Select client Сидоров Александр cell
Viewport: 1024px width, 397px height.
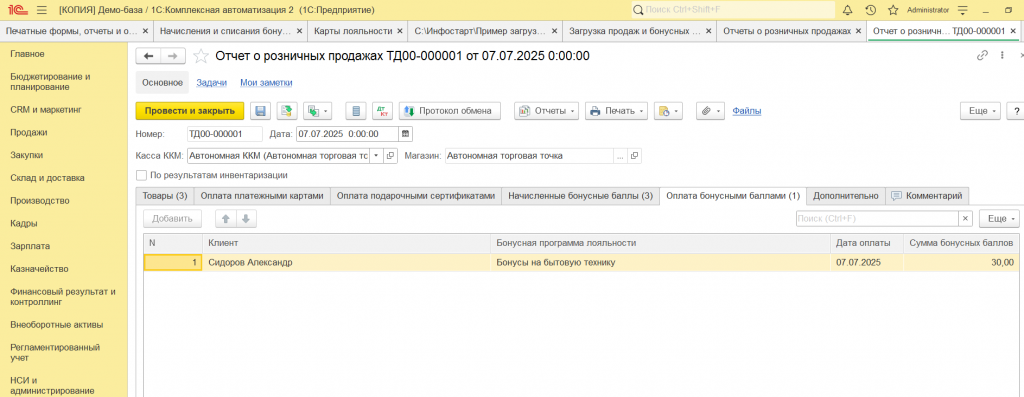click(x=346, y=262)
